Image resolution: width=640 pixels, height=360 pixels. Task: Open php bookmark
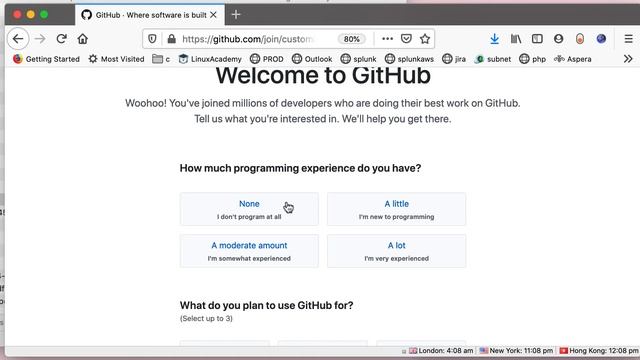532,59
